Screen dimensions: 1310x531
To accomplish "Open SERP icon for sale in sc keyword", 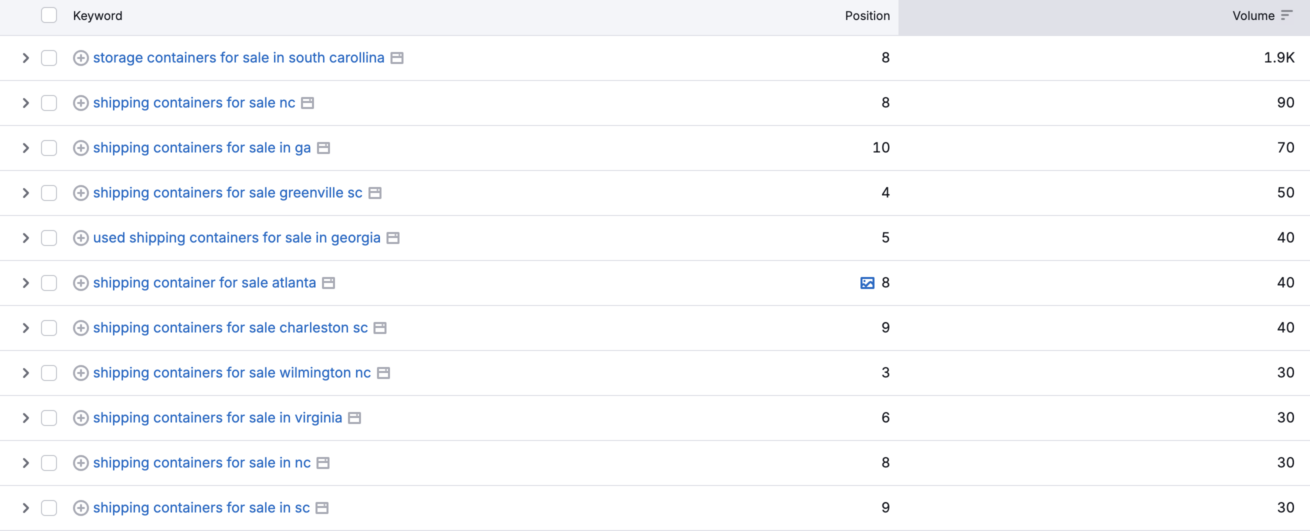I will 322,508.
